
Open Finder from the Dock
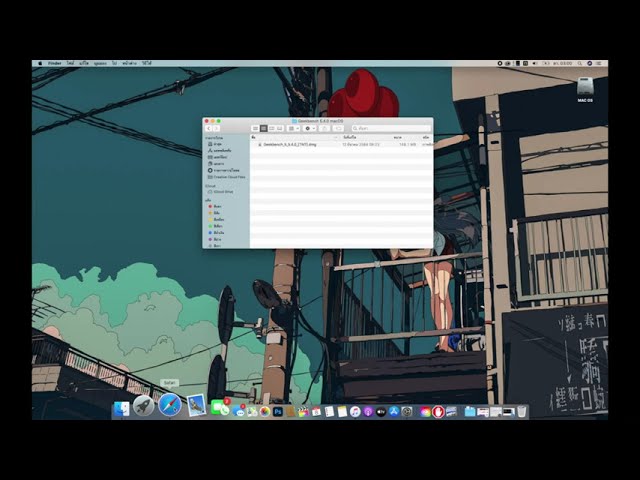tap(122, 409)
